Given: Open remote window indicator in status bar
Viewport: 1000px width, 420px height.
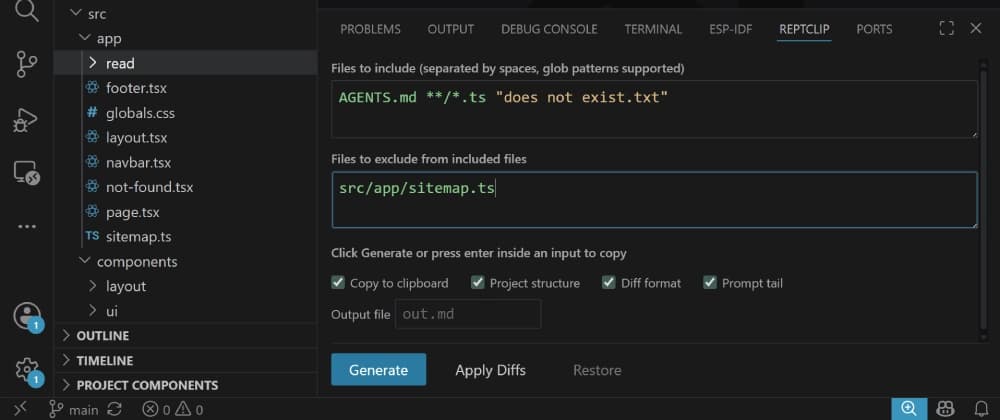Looking at the screenshot, I should [20, 409].
